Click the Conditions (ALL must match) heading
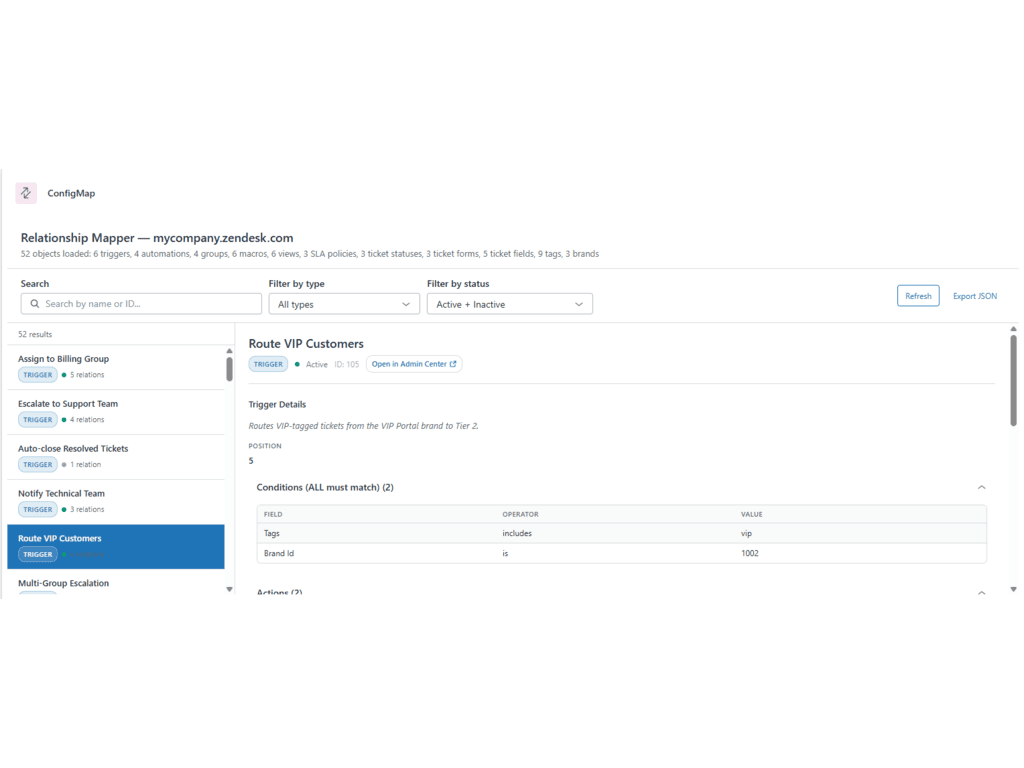The image size is (1024, 768). click(325, 487)
